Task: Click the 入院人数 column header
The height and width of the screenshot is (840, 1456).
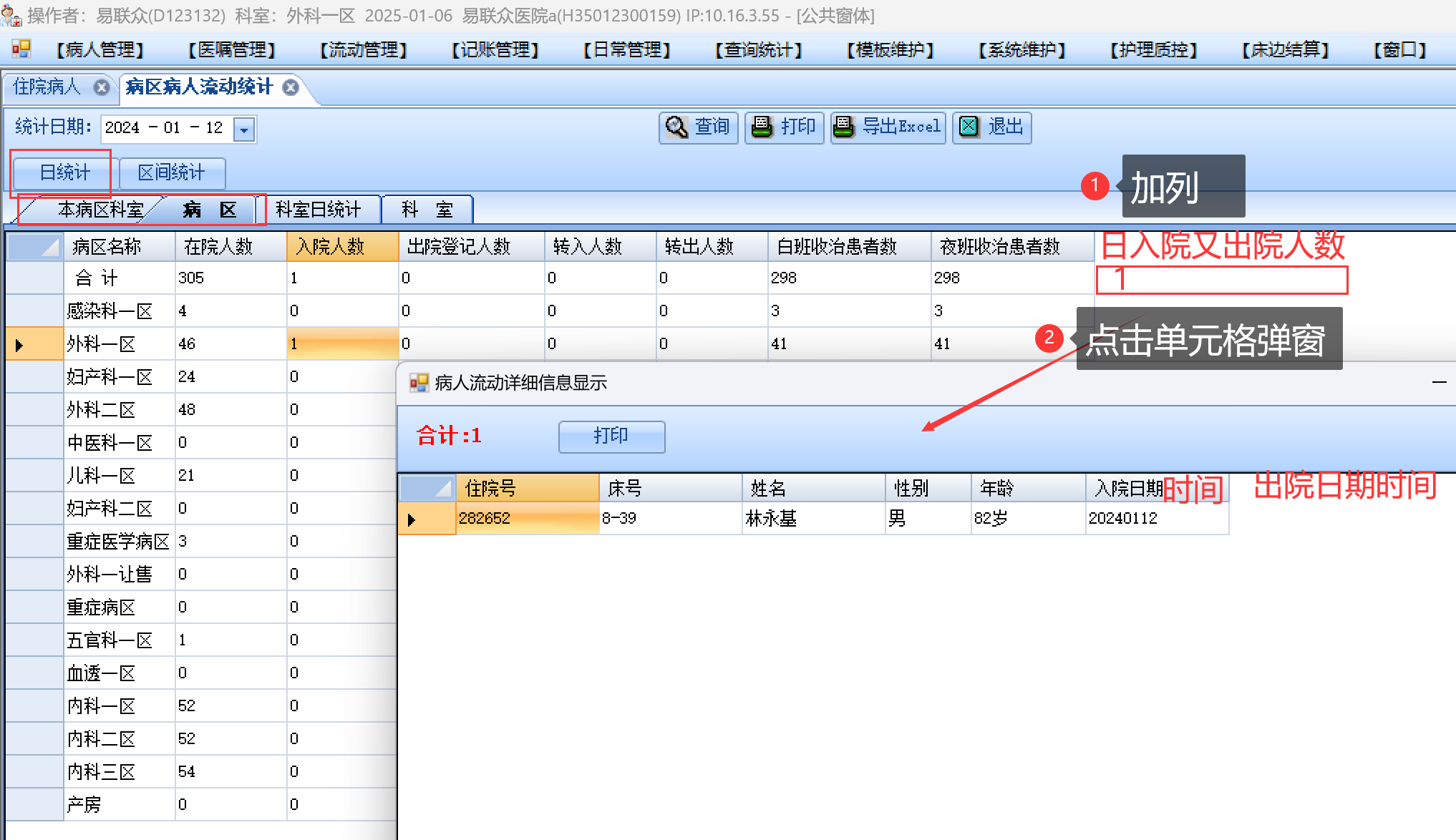Action: [x=342, y=247]
